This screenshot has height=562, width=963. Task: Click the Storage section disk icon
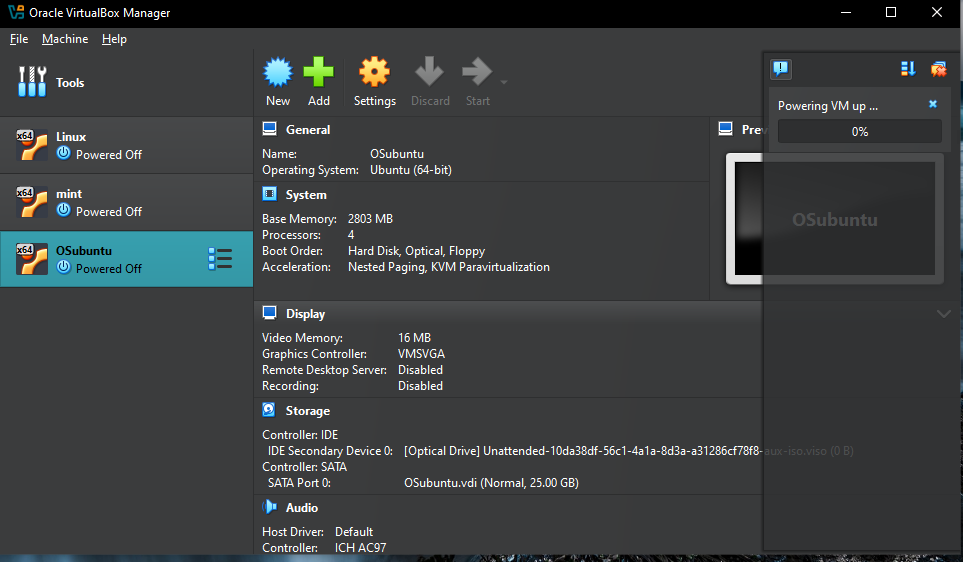[x=269, y=411]
